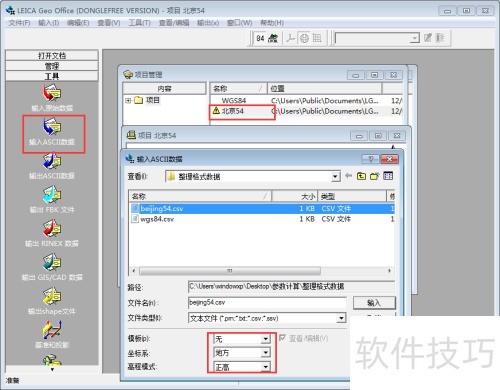Image resolution: width=500 pixels, height=390 pixels.
Task: Open the 模板 template dropdown
Action: pyautogui.click(x=265, y=339)
